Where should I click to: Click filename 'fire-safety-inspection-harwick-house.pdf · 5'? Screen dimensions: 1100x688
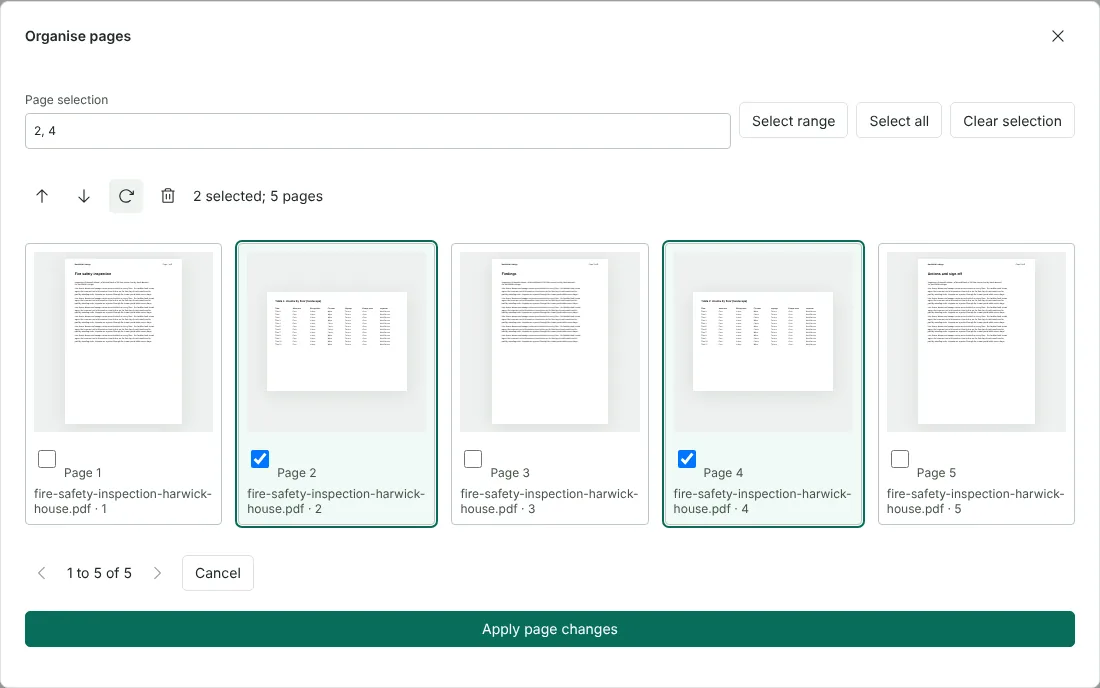pyautogui.click(x=976, y=501)
